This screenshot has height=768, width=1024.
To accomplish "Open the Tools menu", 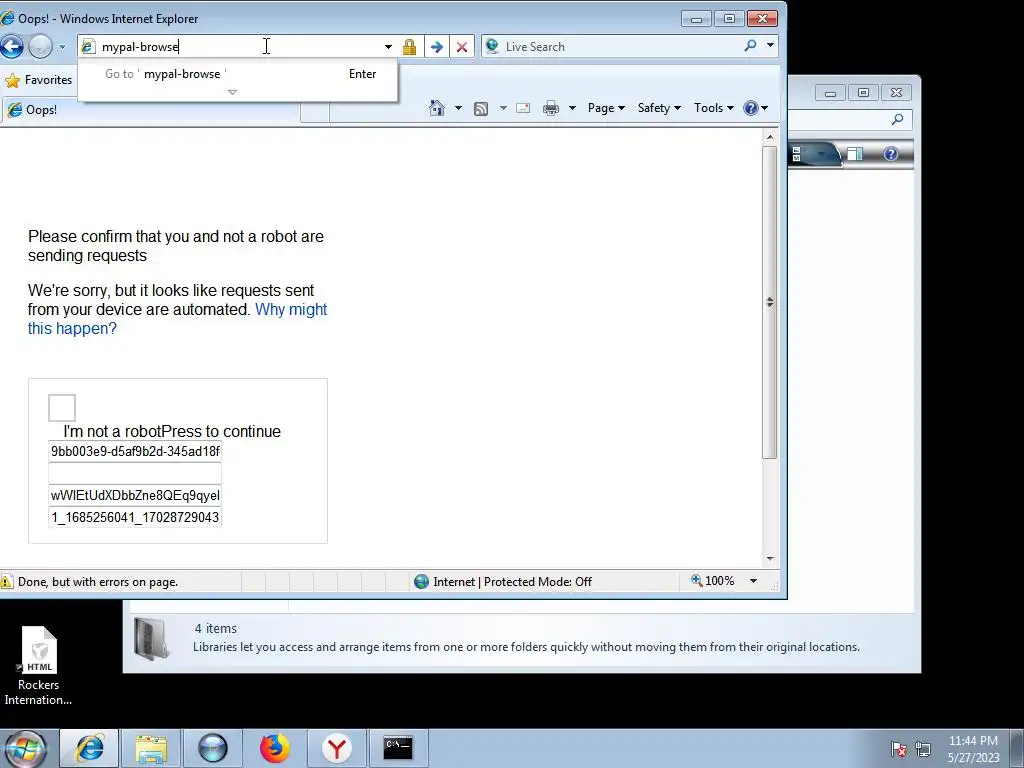I will [x=713, y=108].
